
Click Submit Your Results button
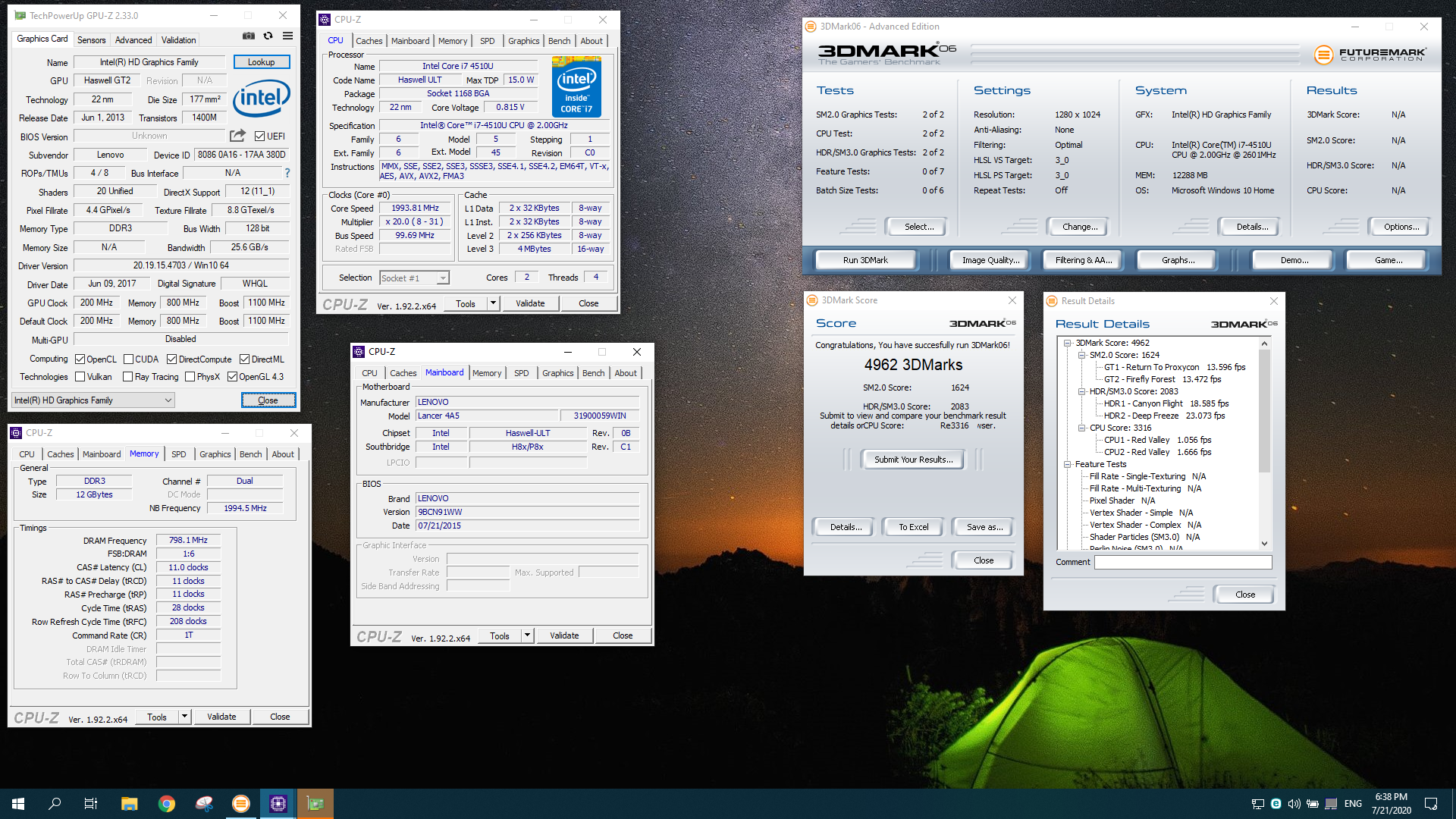coord(913,460)
